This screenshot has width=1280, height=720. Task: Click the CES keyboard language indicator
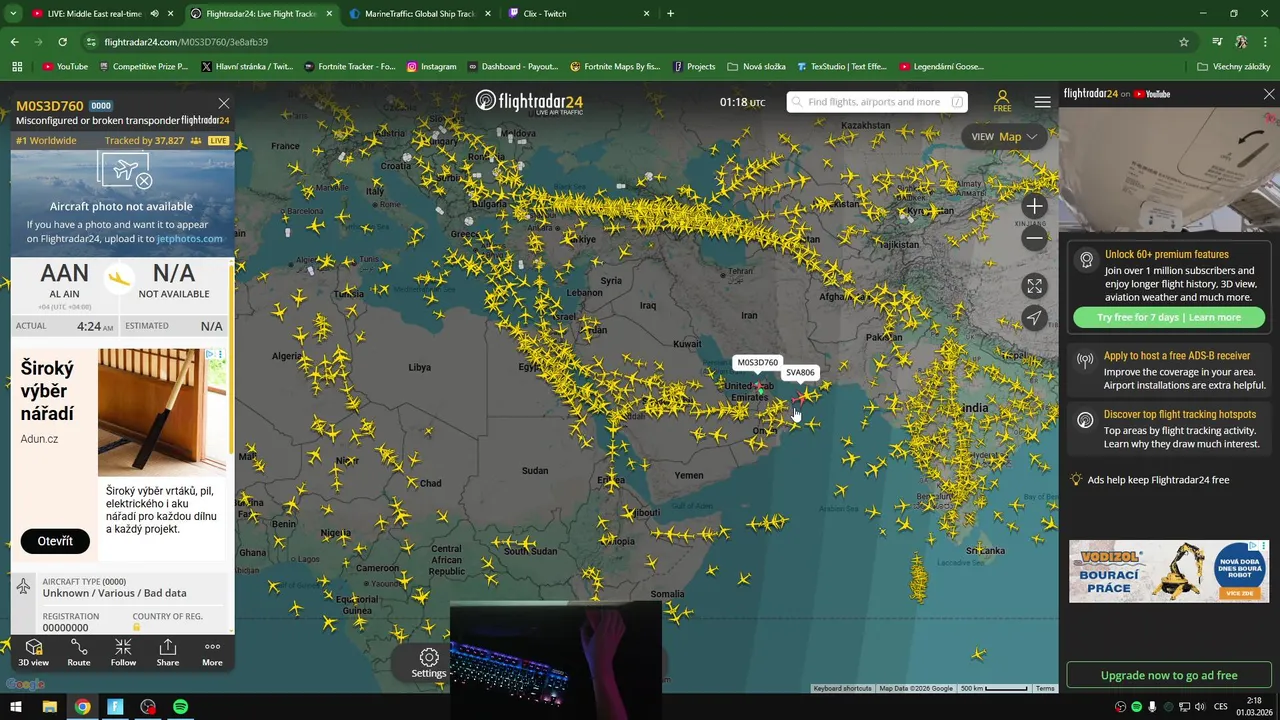(x=1220, y=707)
